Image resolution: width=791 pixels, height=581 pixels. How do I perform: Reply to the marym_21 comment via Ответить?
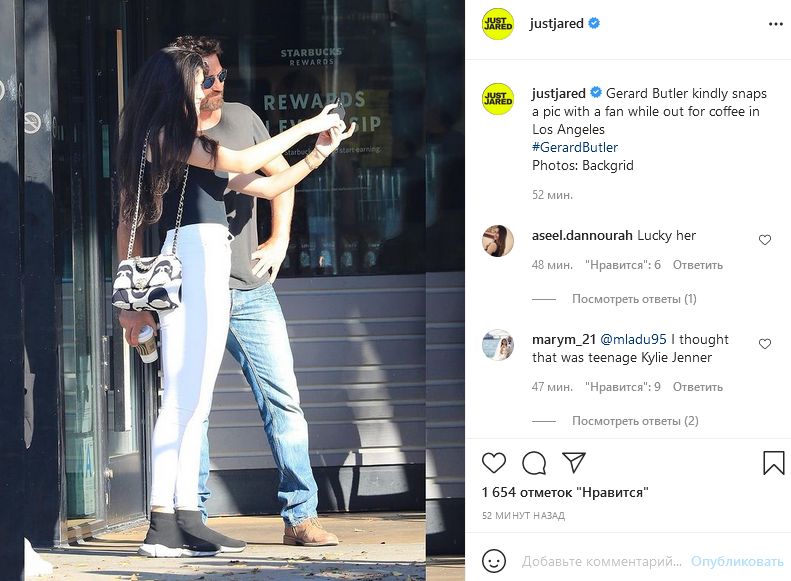pos(698,387)
